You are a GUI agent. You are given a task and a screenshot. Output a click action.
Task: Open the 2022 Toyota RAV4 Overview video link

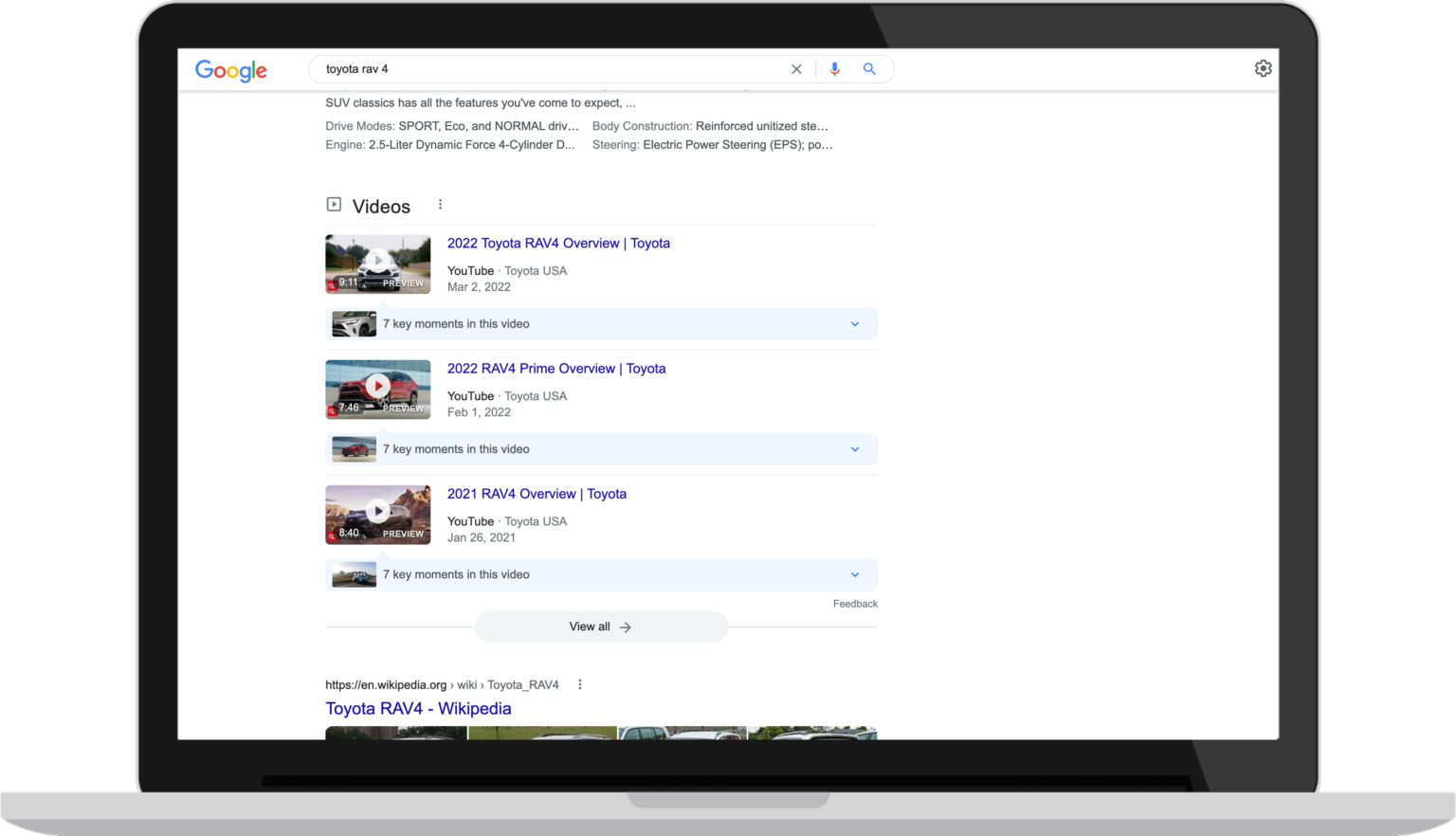[x=558, y=243]
